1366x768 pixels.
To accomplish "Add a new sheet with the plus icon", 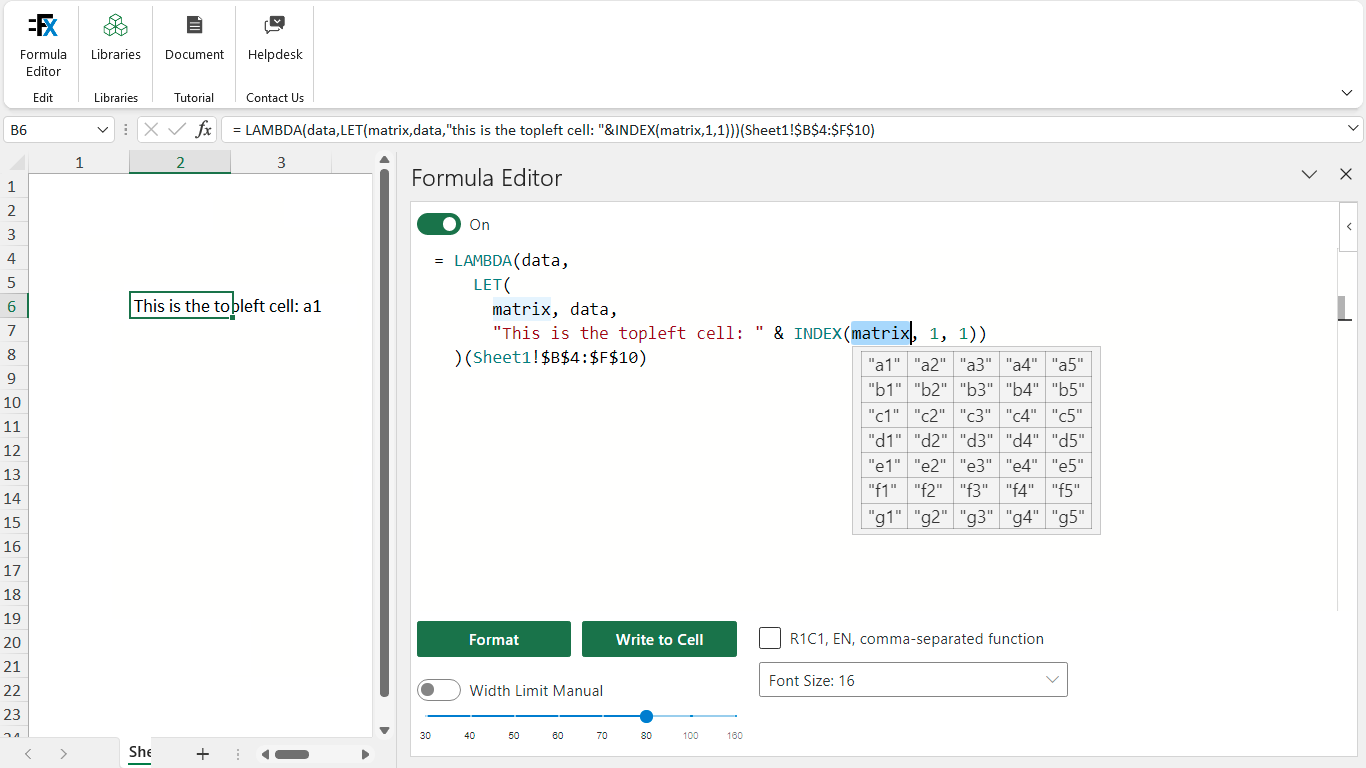I will [202, 754].
